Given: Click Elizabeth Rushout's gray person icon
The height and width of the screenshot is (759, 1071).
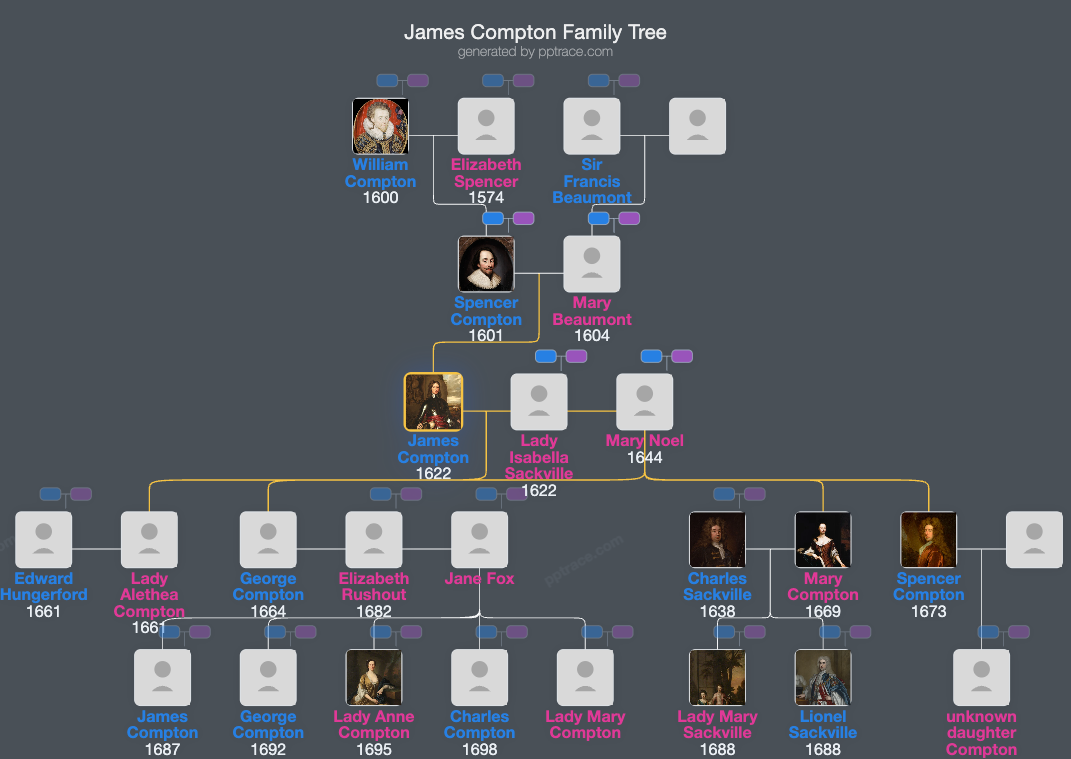Looking at the screenshot, I should [x=374, y=538].
